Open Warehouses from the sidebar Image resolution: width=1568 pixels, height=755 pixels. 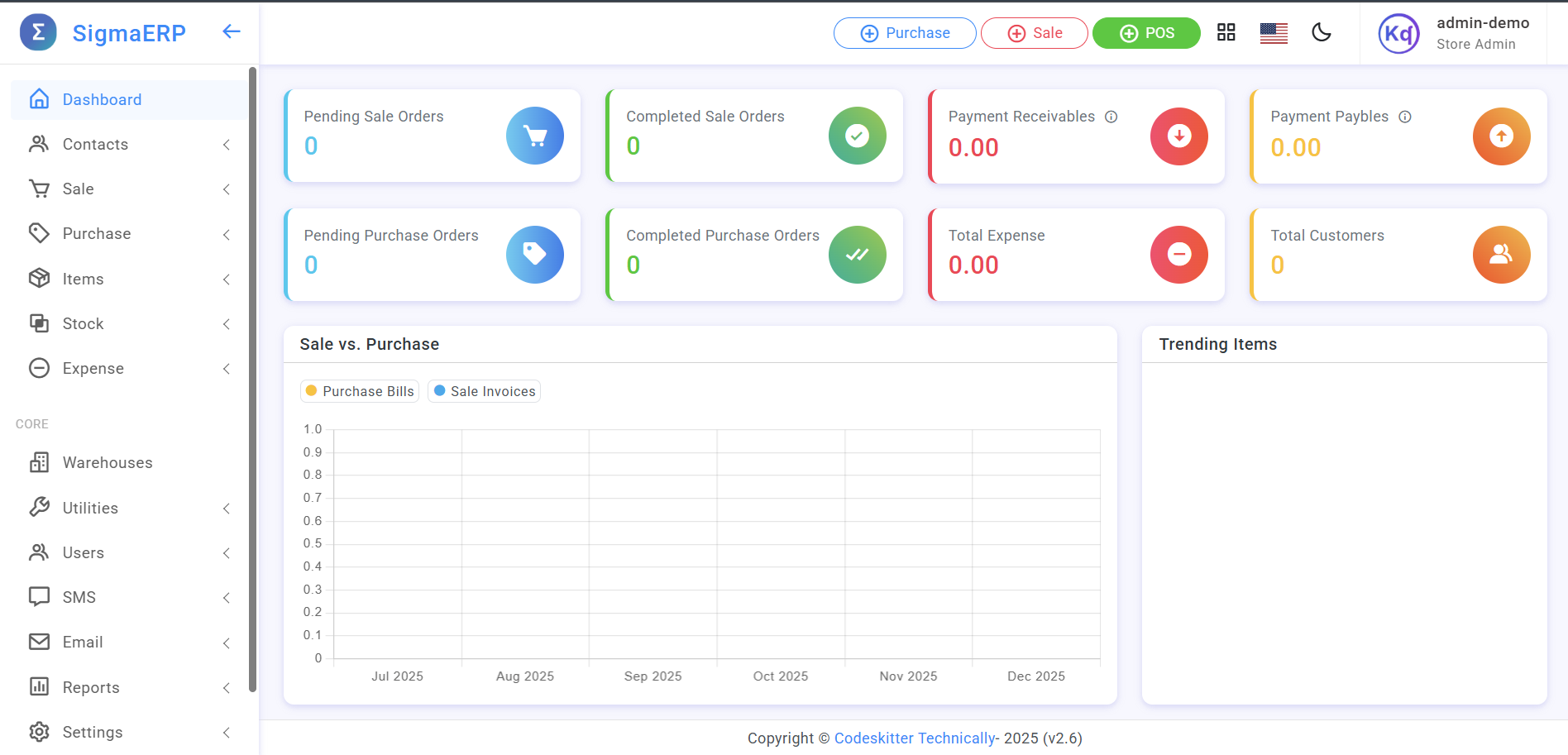coord(108,462)
